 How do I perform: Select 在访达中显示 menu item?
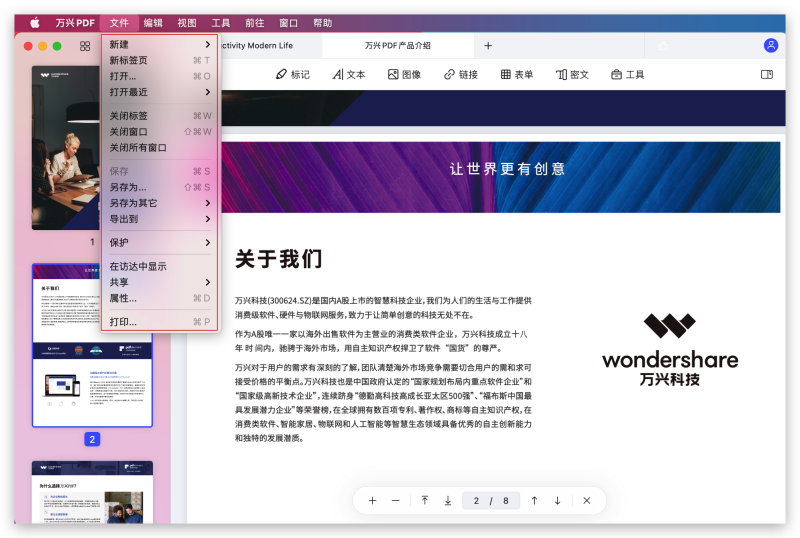(160, 266)
